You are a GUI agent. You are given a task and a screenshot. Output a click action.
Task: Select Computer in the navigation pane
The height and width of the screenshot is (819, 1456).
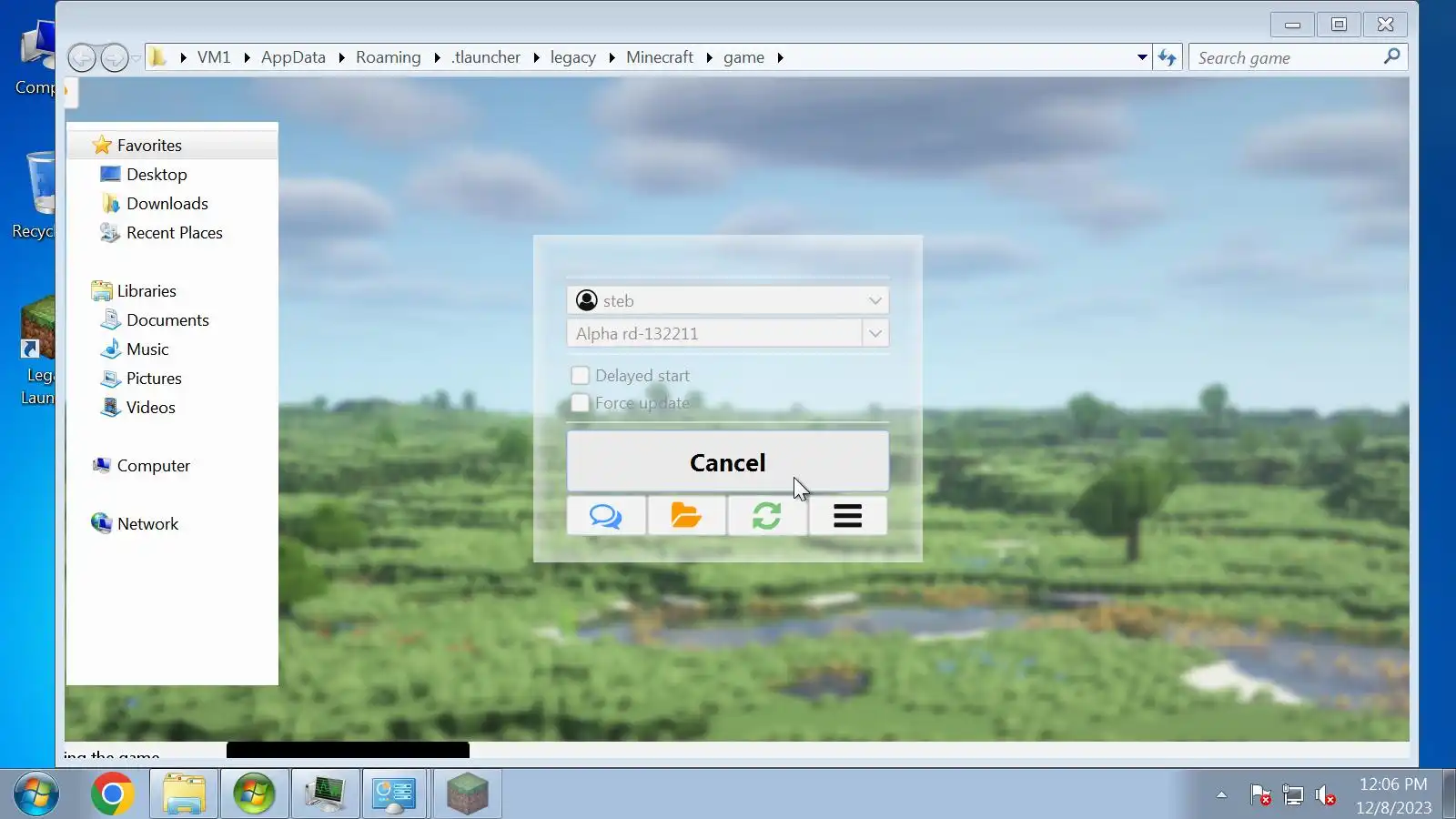pyautogui.click(x=154, y=466)
